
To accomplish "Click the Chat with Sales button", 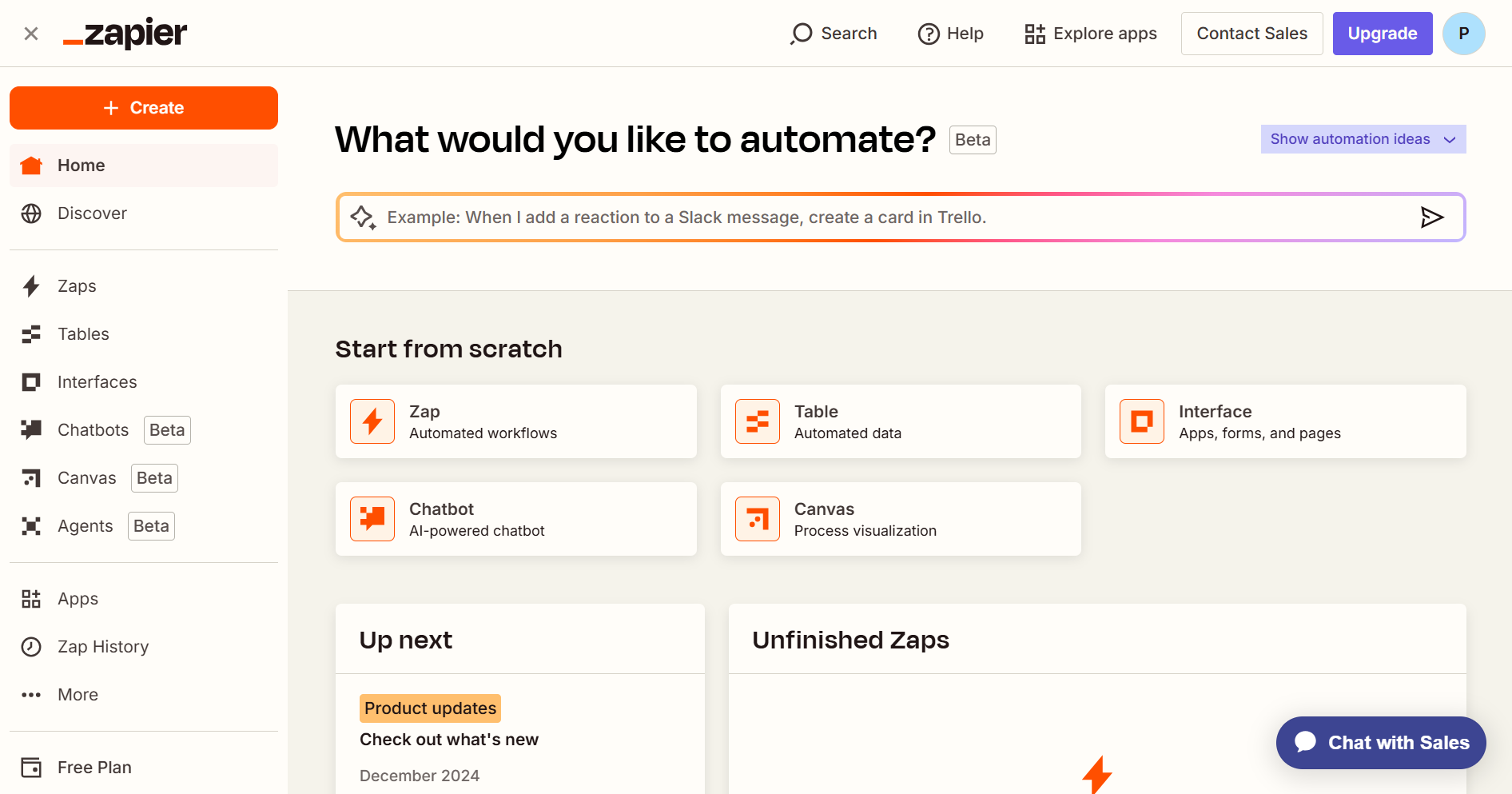I will pyautogui.click(x=1381, y=743).
